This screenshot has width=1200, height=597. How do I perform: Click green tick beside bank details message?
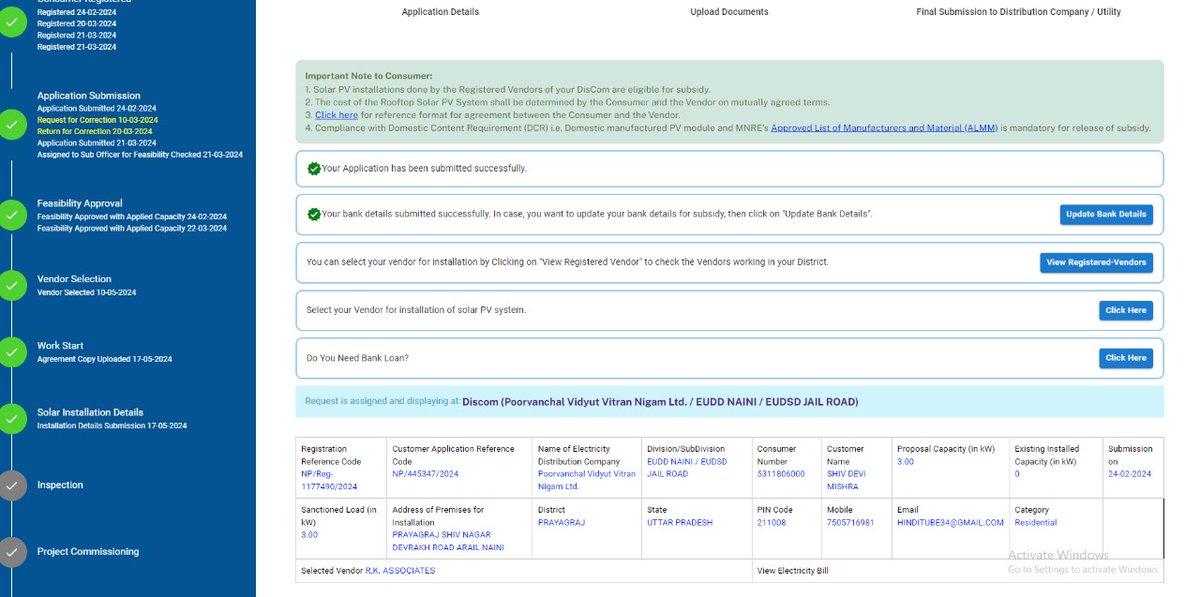point(314,215)
